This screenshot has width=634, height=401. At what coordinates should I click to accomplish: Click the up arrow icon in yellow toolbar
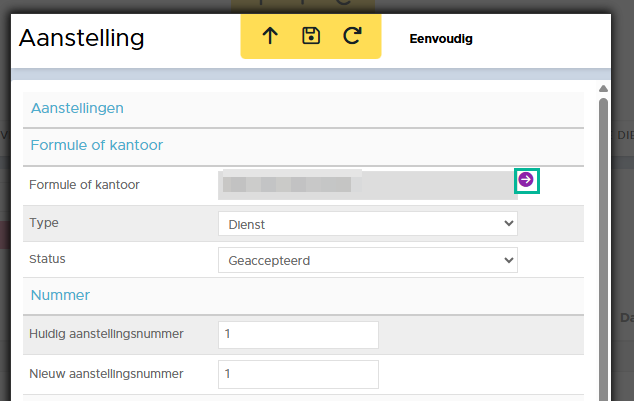(x=270, y=36)
